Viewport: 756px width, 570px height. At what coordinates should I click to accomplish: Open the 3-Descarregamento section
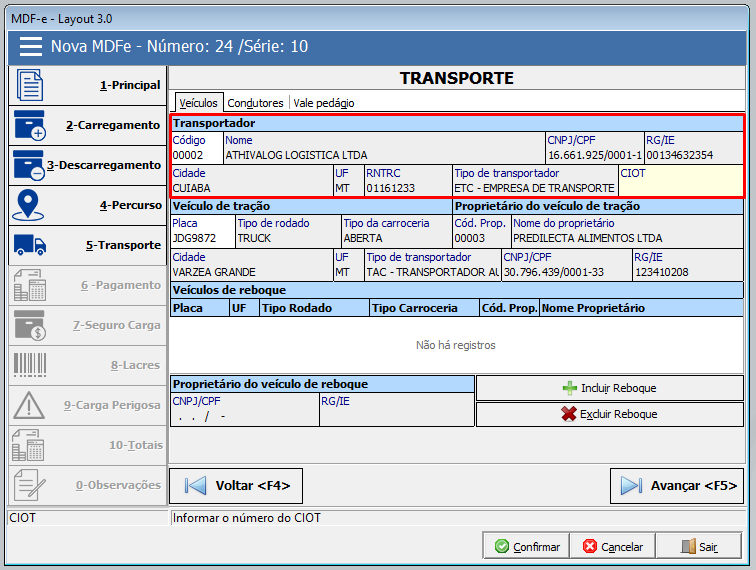coord(87,166)
